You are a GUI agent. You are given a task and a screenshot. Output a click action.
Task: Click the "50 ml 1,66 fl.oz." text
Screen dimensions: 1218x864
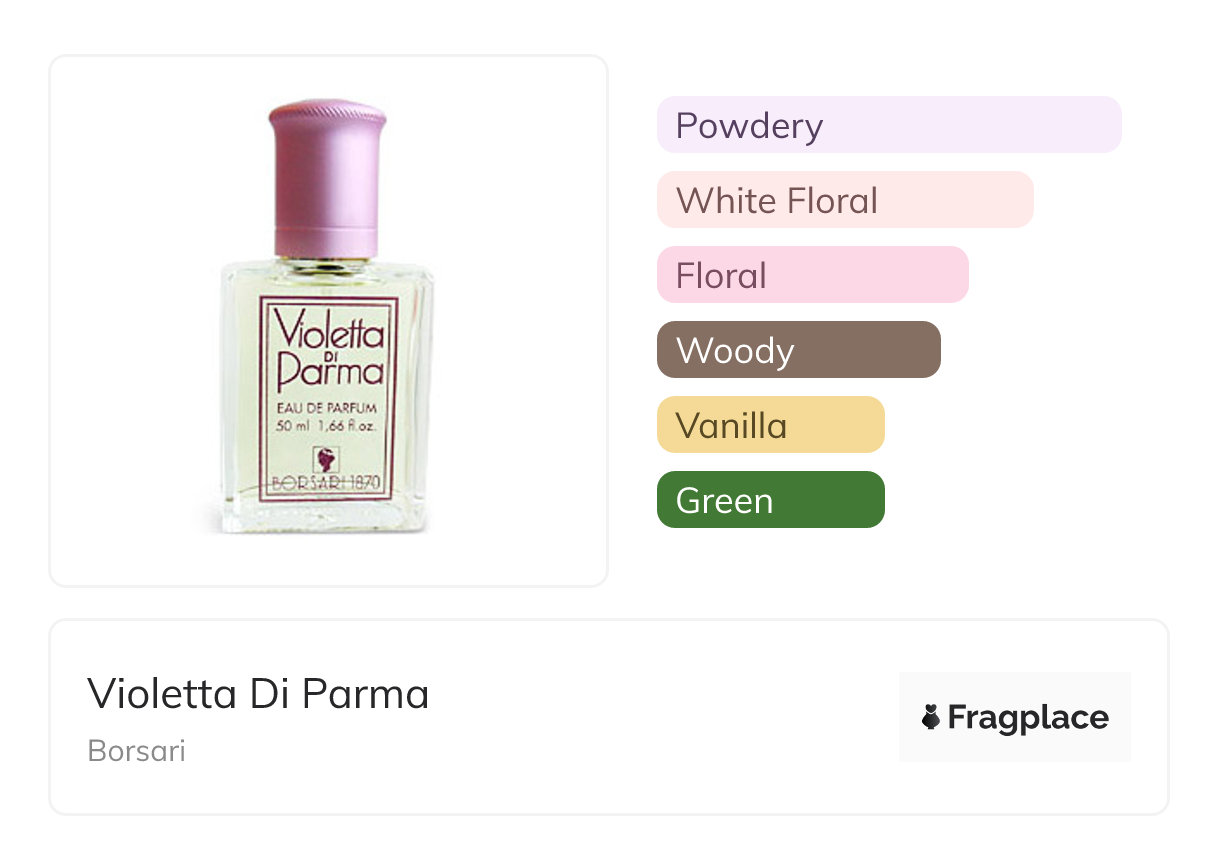(x=328, y=426)
